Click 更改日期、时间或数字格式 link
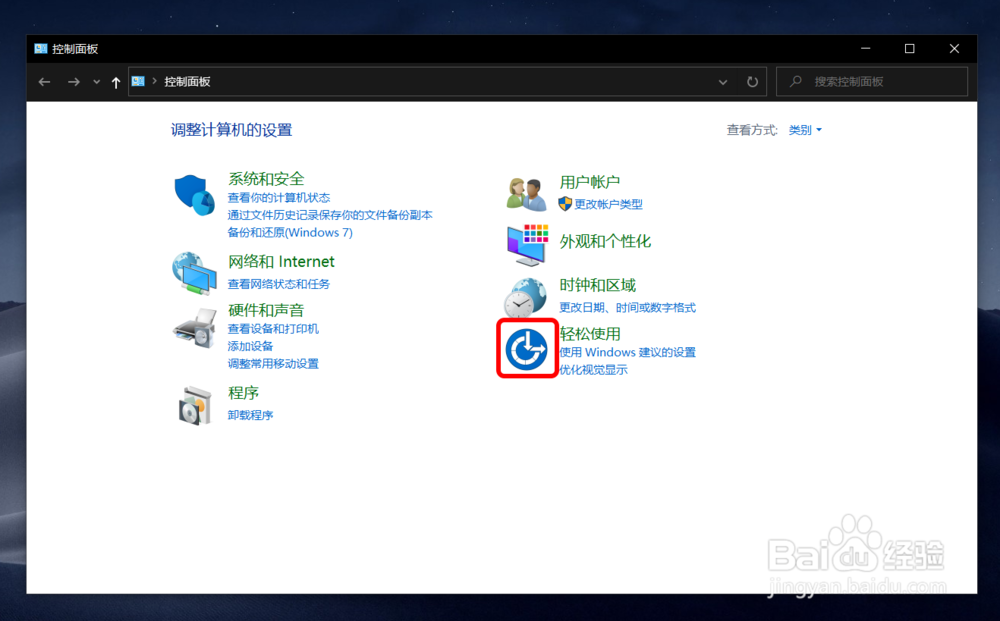The width and height of the screenshot is (1000, 621). point(628,307)
